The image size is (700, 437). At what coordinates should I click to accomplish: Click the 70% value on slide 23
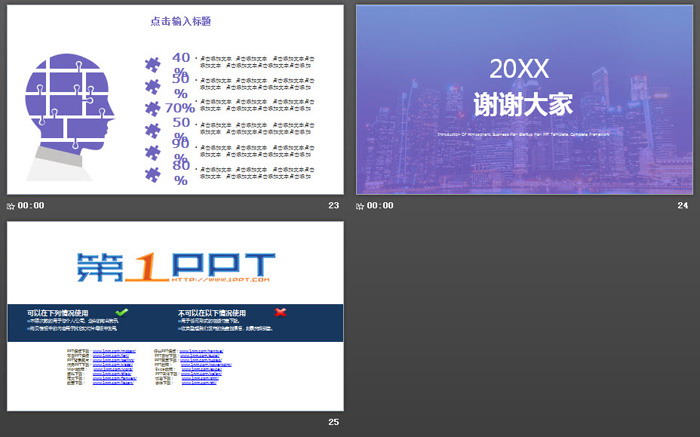pyautogui.click(x=180, y=108)
